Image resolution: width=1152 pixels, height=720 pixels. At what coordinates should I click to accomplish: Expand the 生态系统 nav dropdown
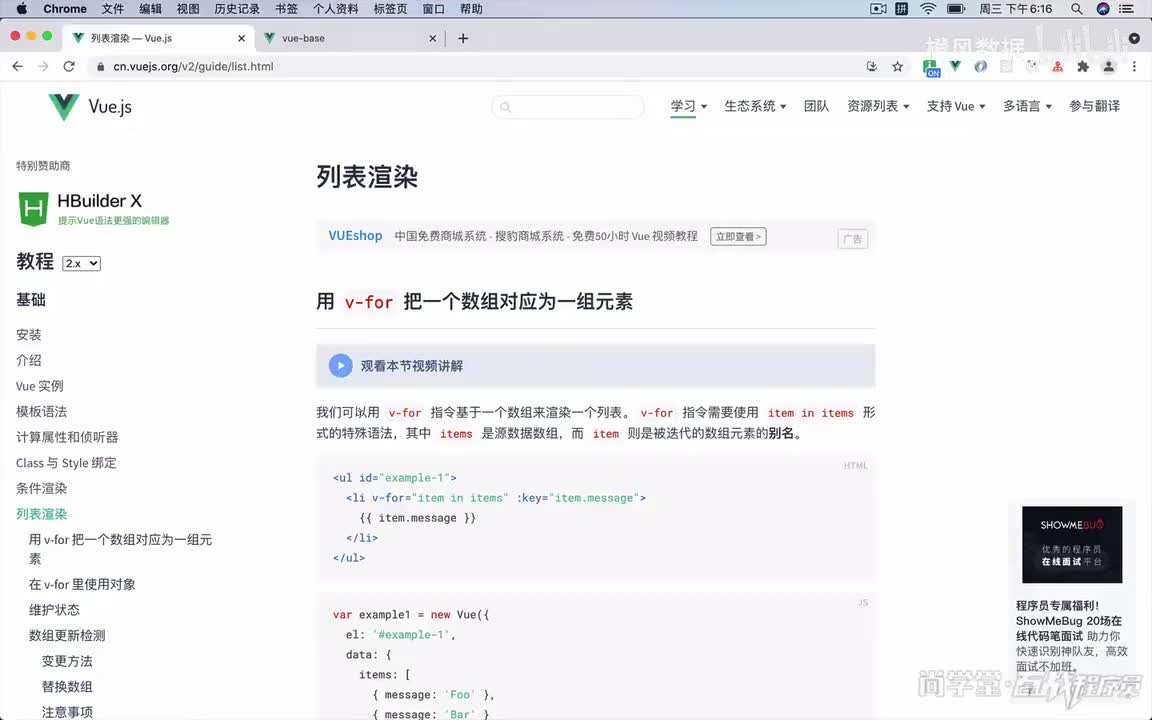(x=755, y=106)
